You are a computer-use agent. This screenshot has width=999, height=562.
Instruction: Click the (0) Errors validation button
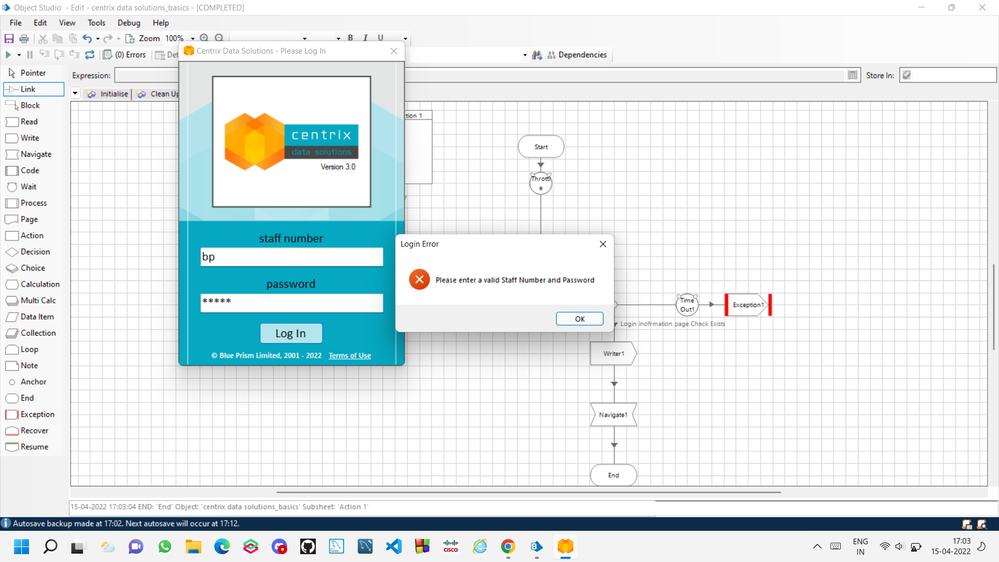(125, 55)
